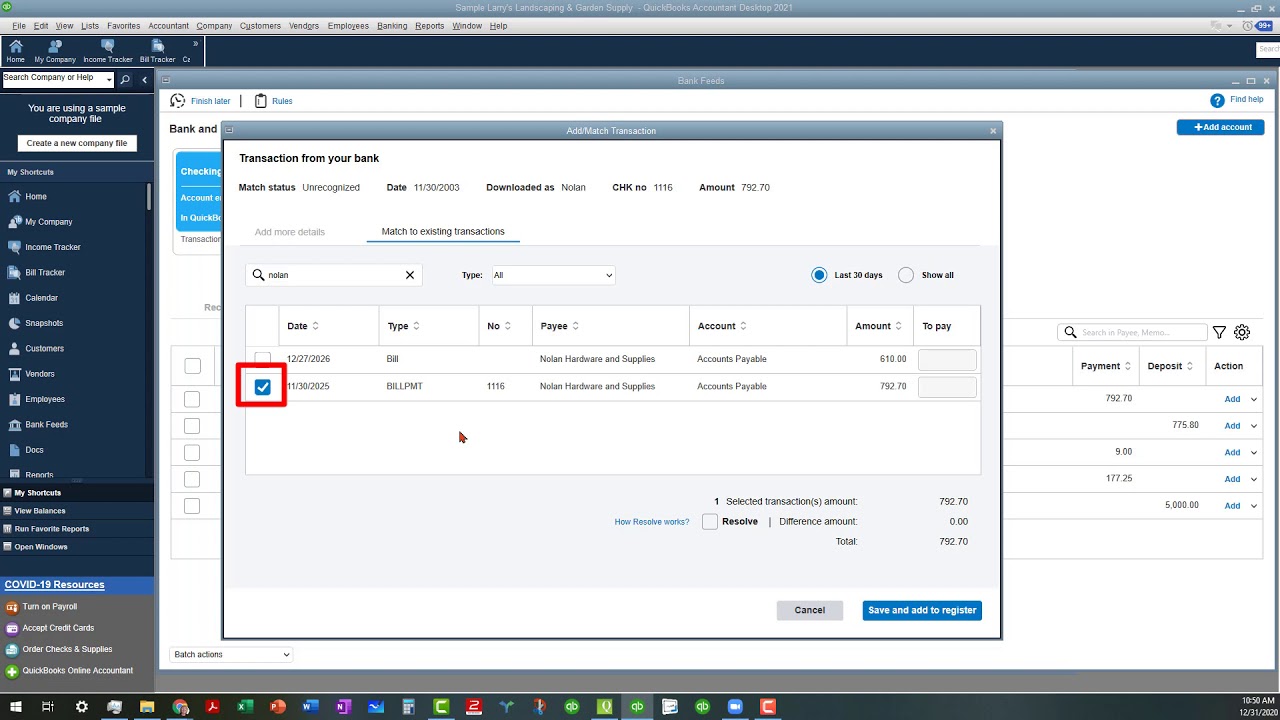Open Rules icon in Bank Feeds toolbar
This screenshot has height=720, width=1280.
[261, 101]
